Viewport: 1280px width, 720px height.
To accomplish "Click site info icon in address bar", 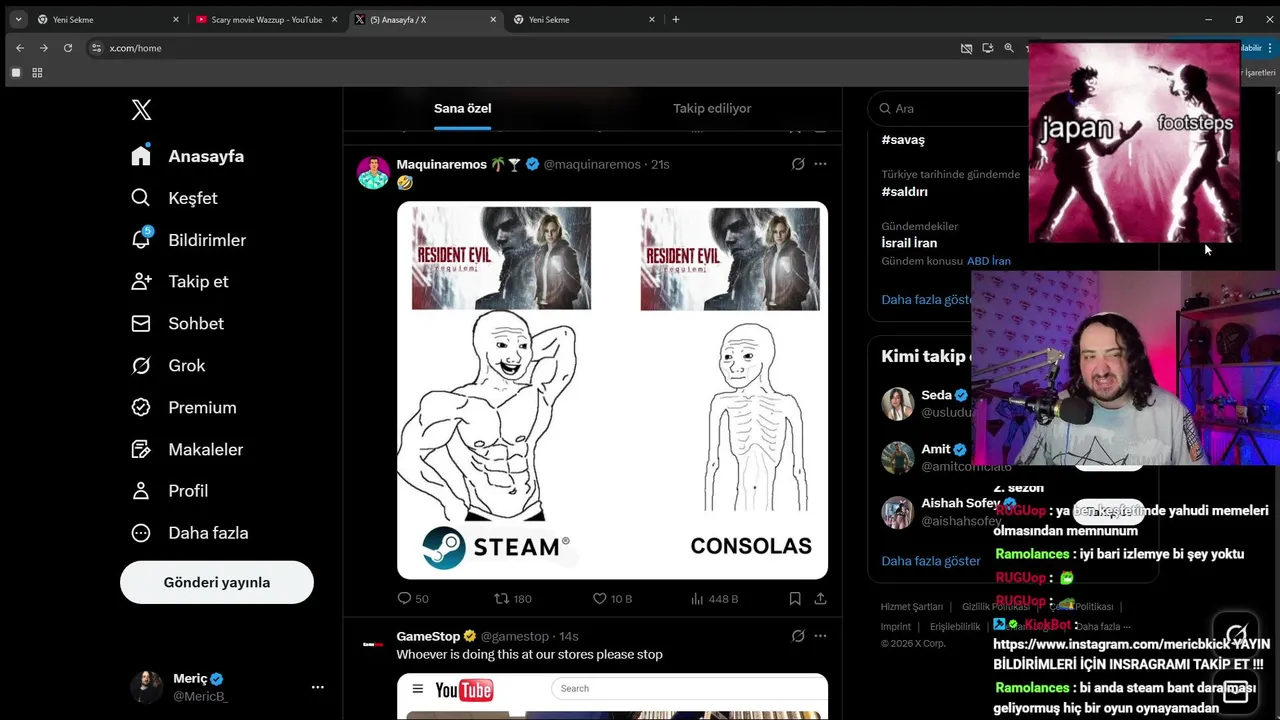I will [x=96, y=48].
